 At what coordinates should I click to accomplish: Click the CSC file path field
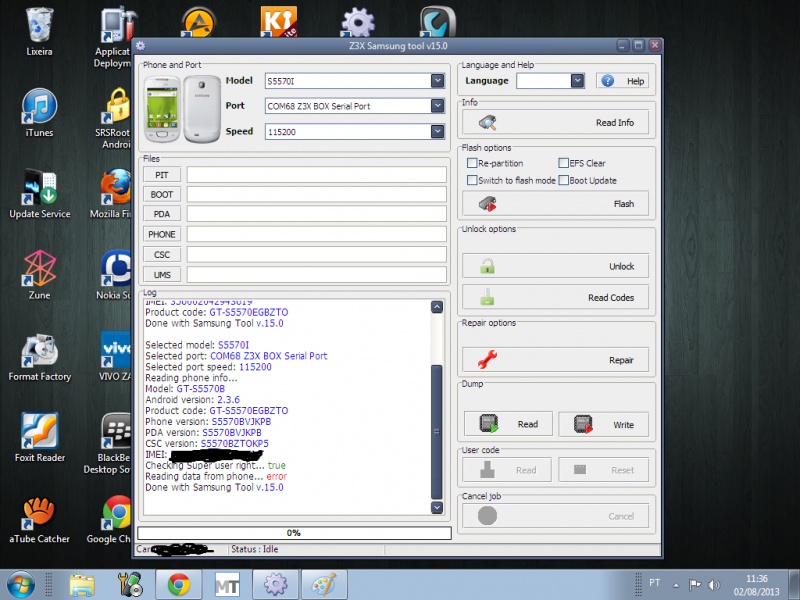coord(316,254)
